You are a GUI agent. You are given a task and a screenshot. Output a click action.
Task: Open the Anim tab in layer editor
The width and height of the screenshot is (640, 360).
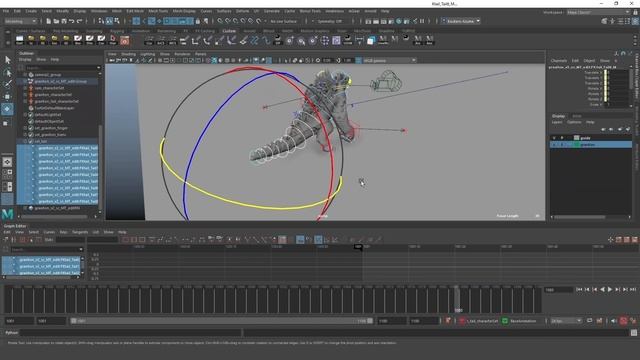577,116
